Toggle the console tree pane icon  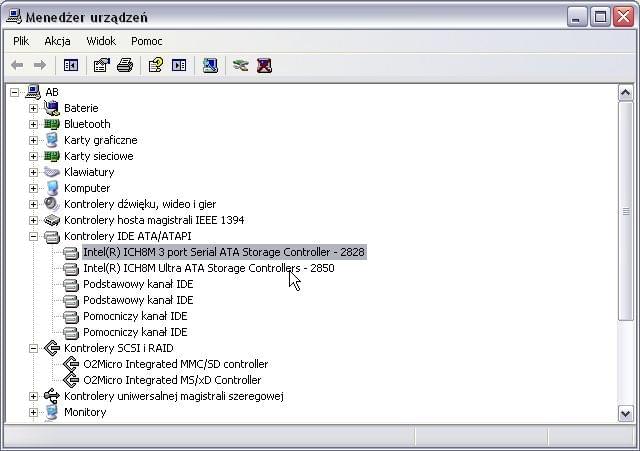71,65
